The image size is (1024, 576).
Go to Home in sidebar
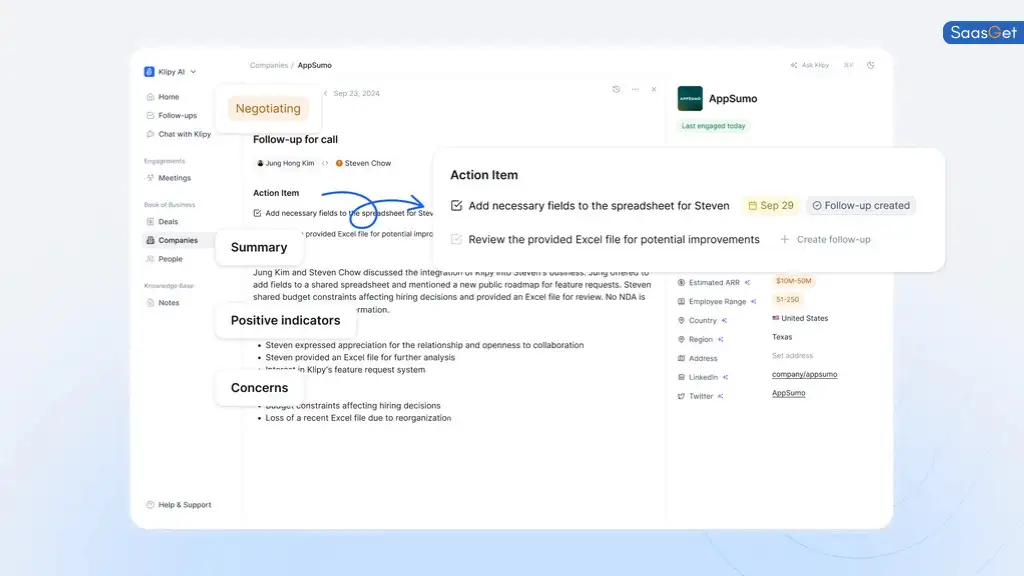(x=168, y=97)
